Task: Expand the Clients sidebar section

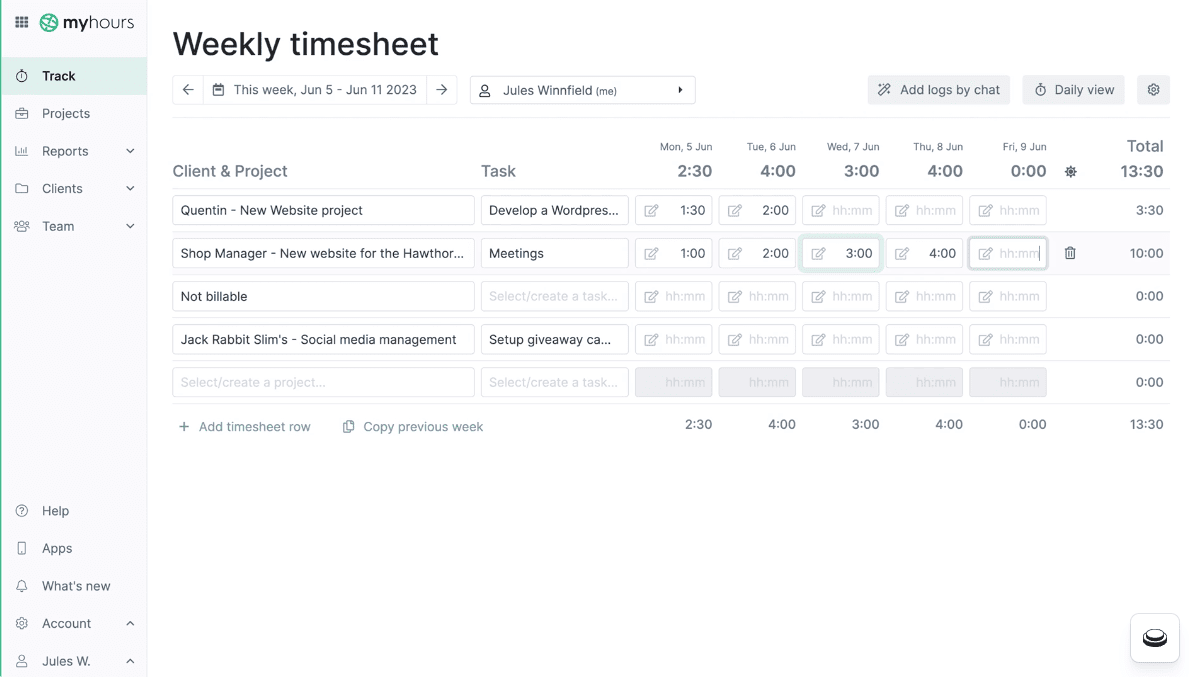Action: (x=130, y=189)
